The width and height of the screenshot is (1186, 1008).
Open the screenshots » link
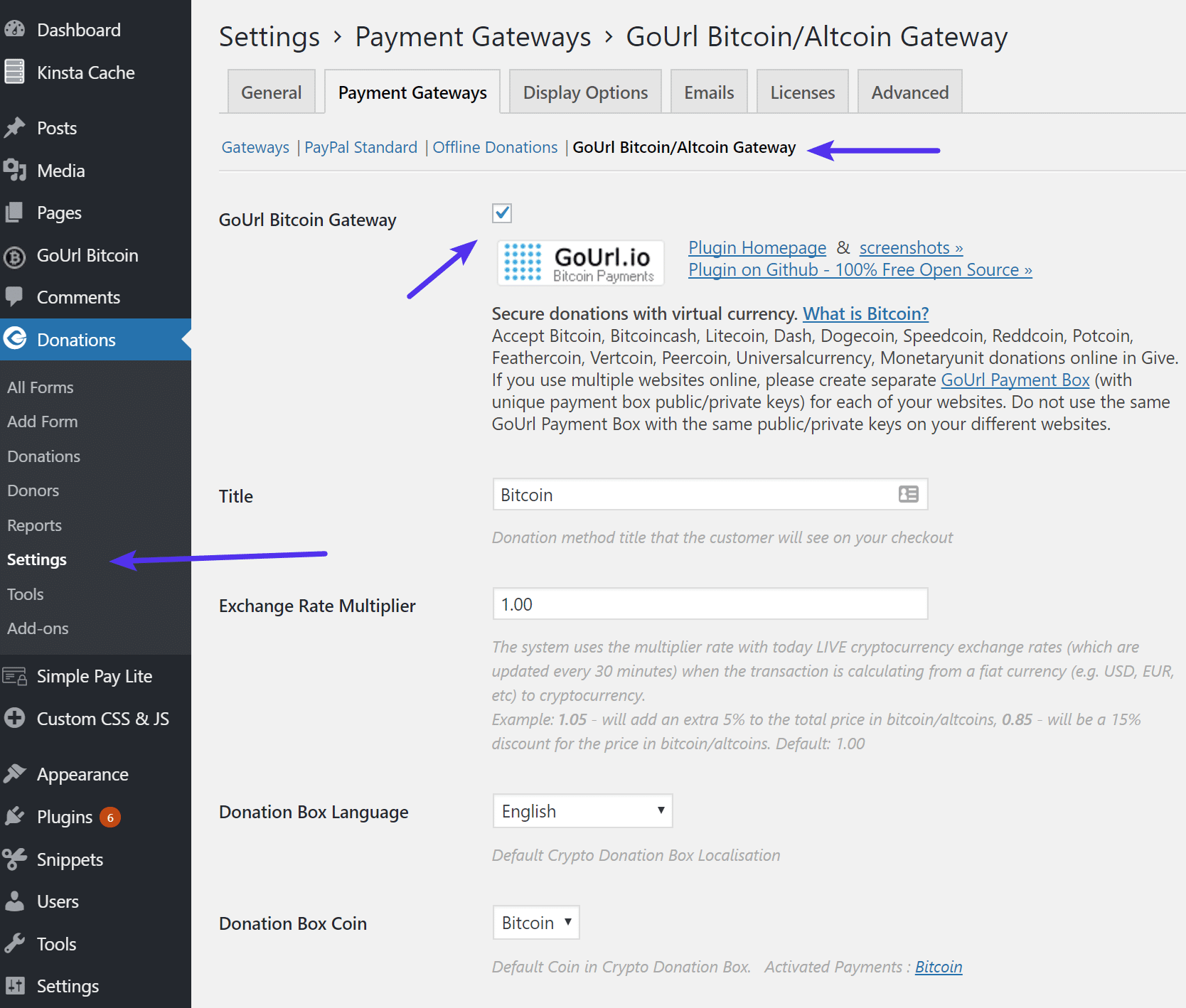click(x=911, y=247)
